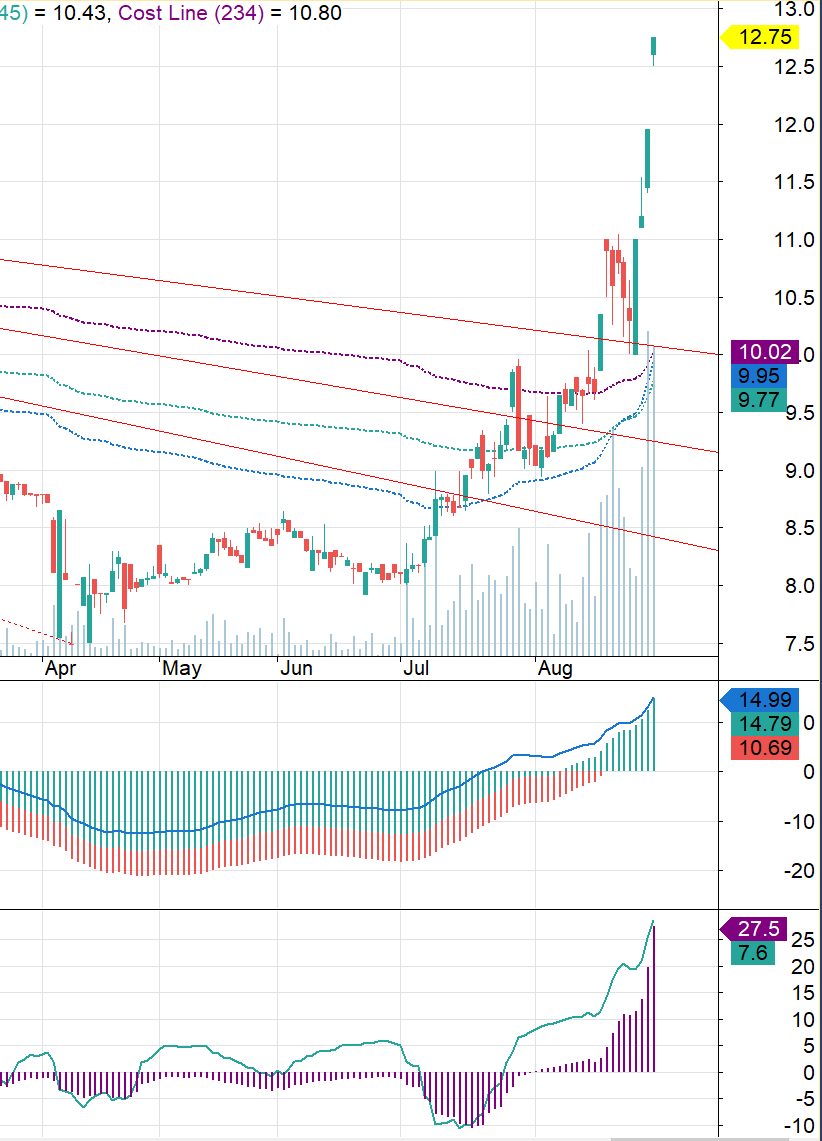The image size is (822, 1141).
Task: Click the 11.5 price axis label
Action: 794,182
